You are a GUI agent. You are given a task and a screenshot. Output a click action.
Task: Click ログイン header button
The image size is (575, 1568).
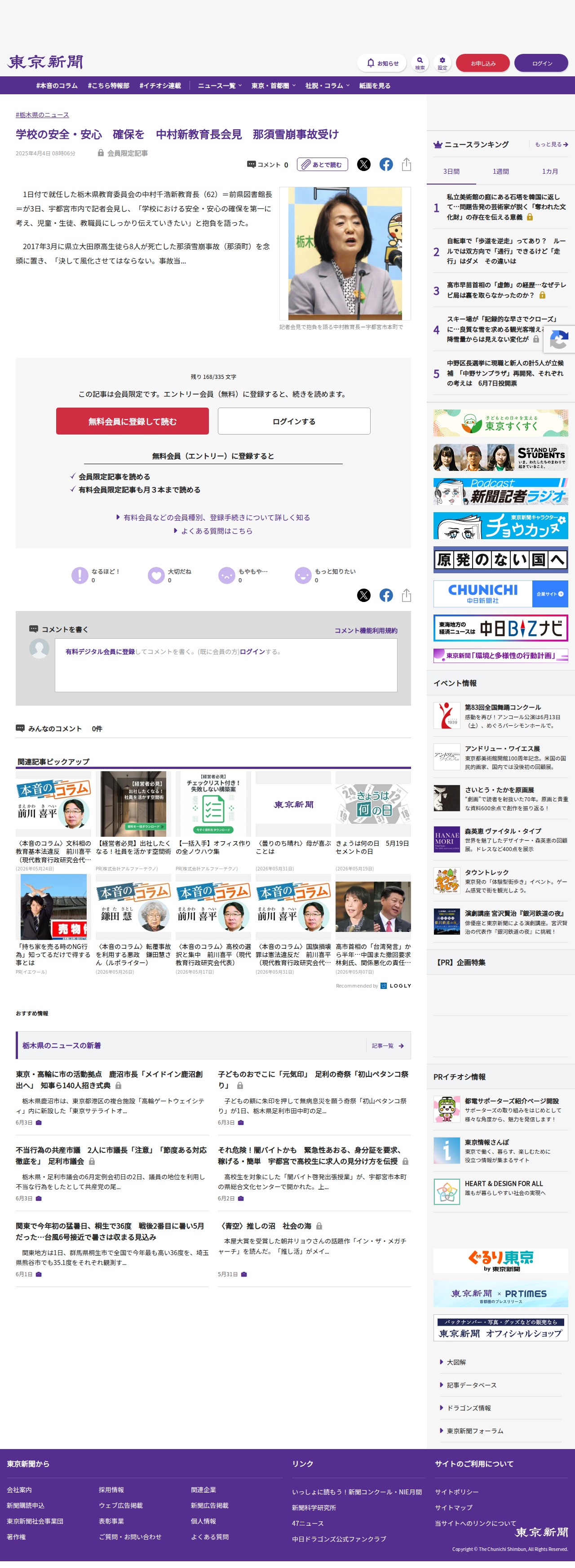tap(541, 63)
